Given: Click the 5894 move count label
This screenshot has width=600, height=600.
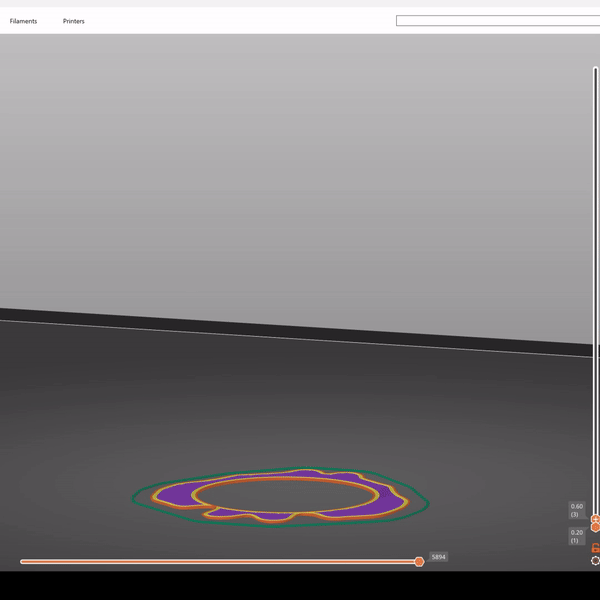Looking at the screenshot, I should point(439,557).
